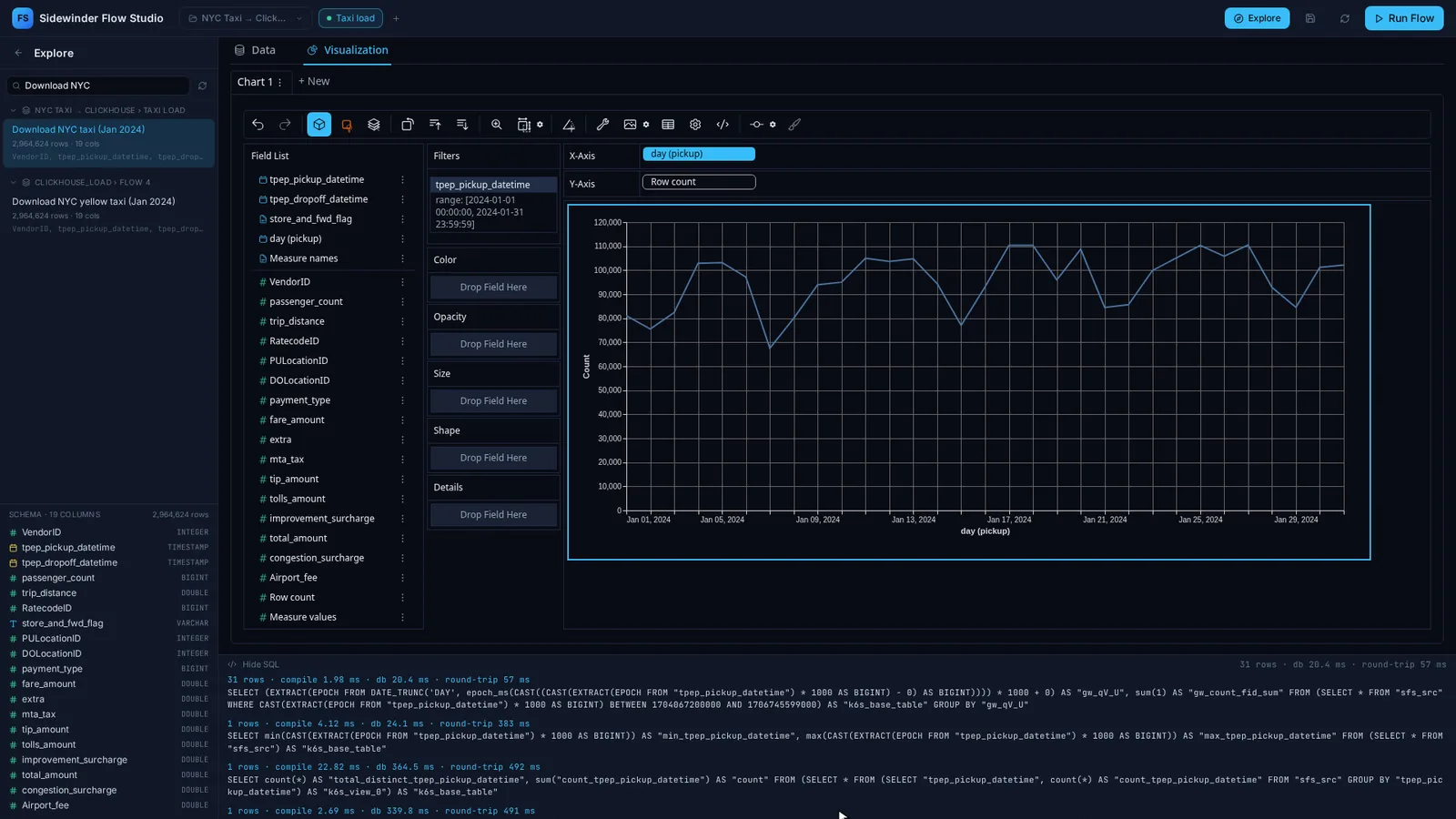Image resolution: width=1456 pixels, height=819 pixels.
Task: Open the layout resize settings gear
Action: [x=540, y=125]
